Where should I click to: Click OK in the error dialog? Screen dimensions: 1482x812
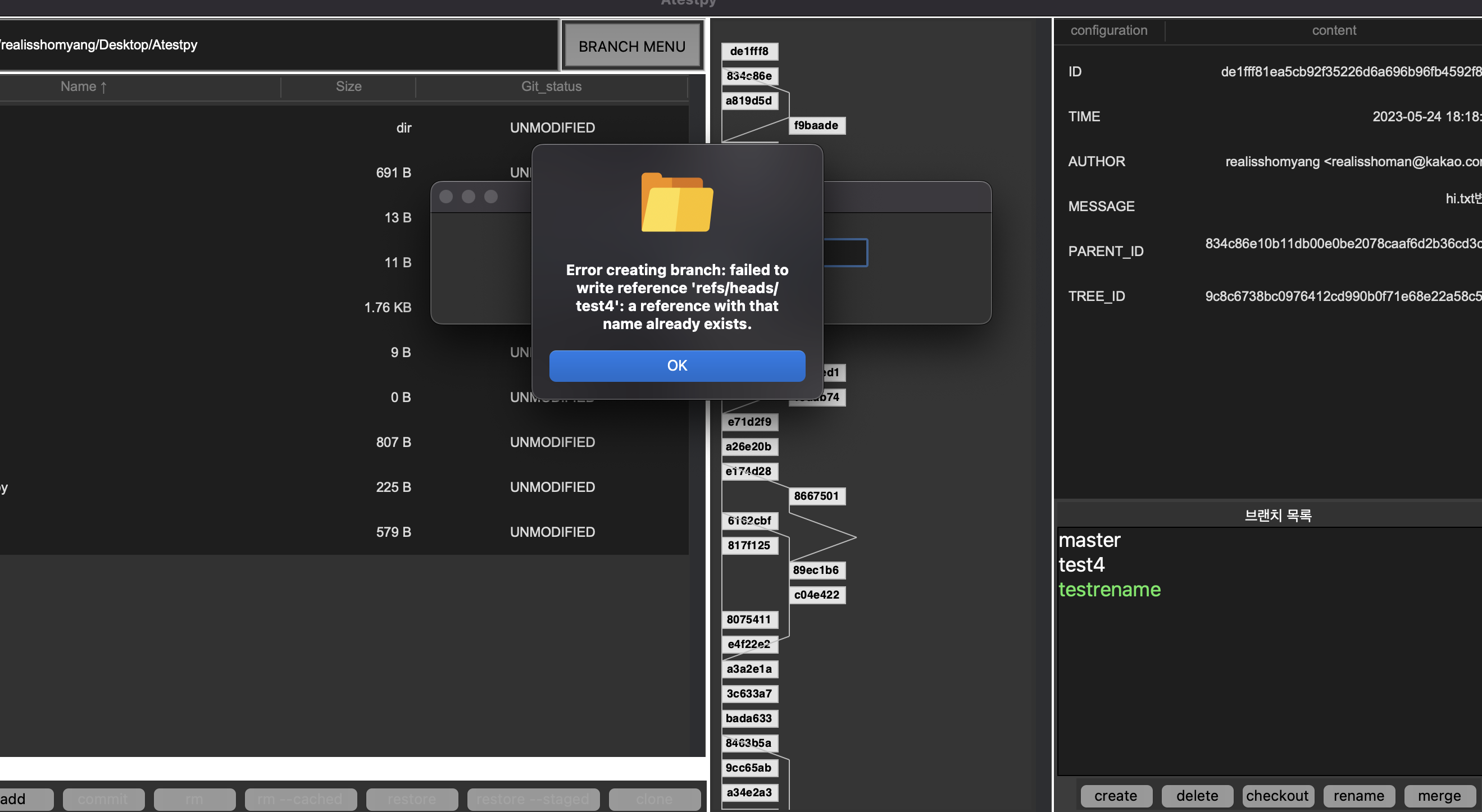pos(676,366)
